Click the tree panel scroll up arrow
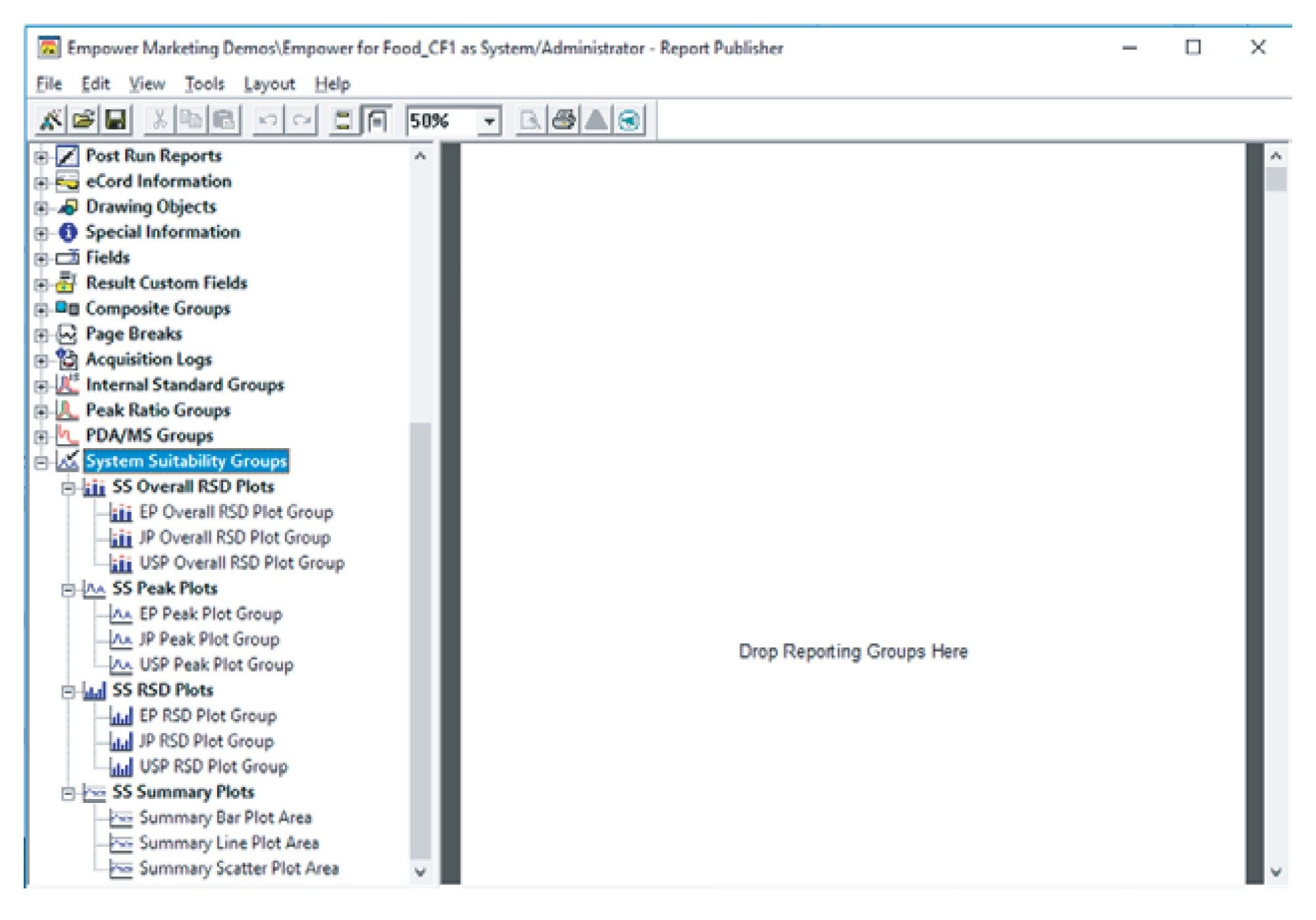Viewport: 1316px width, 920px height. tap(420, 156)
